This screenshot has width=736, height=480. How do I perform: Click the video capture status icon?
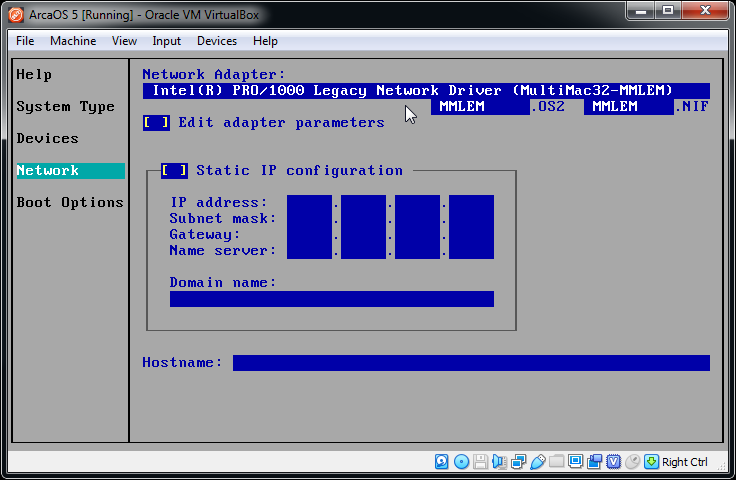coord(594,462)
